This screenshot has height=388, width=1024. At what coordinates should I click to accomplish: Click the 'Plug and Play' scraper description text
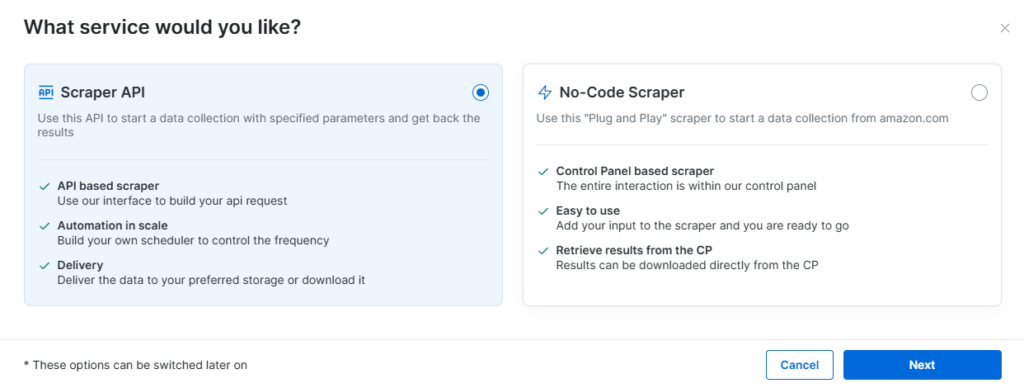[743, 118]
